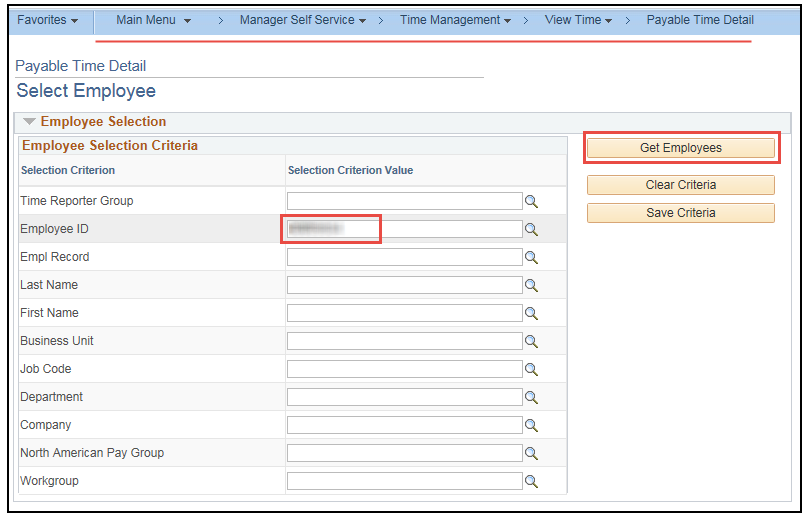This screenshot has height=519, width=806.
Task: Open lookup icon for First Name
Action: 531,313
